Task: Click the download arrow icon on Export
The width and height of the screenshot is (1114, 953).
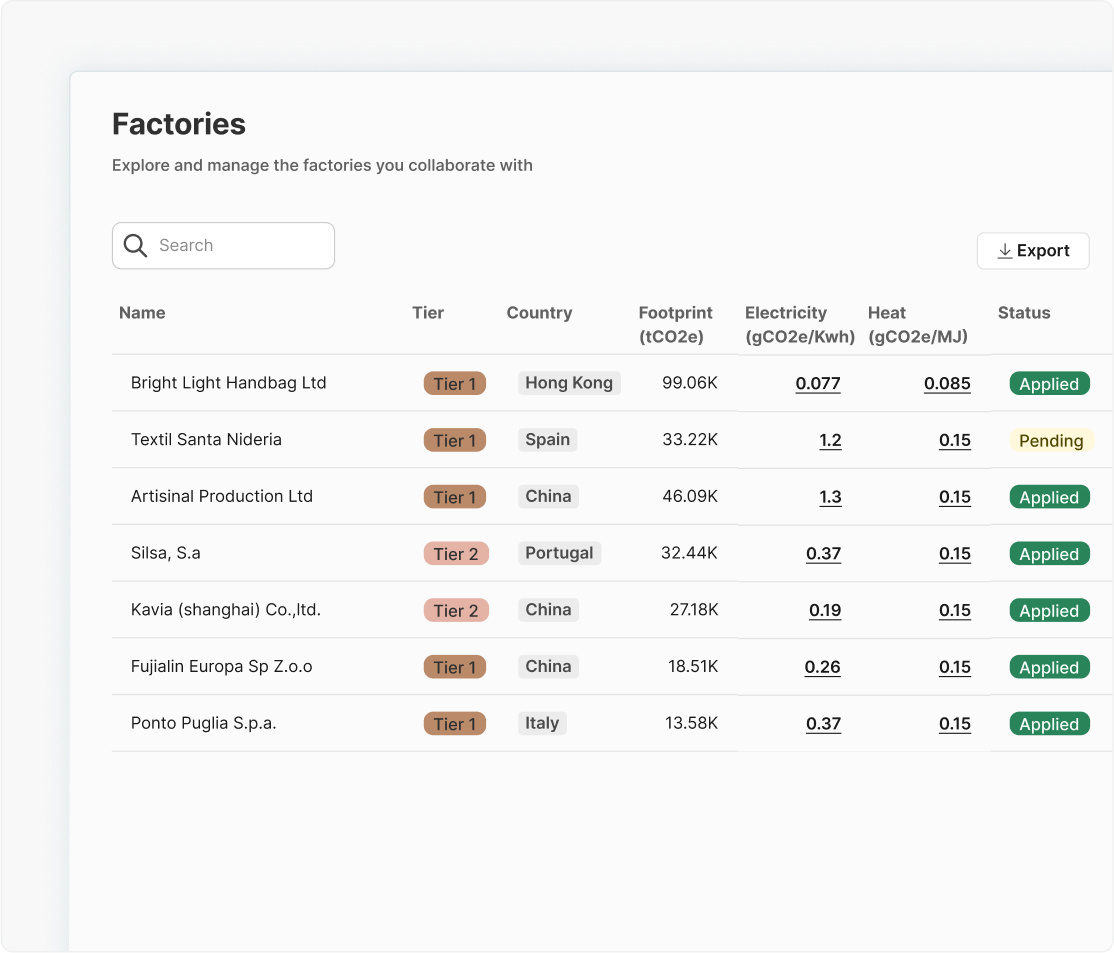Action: pos(1004,251)
